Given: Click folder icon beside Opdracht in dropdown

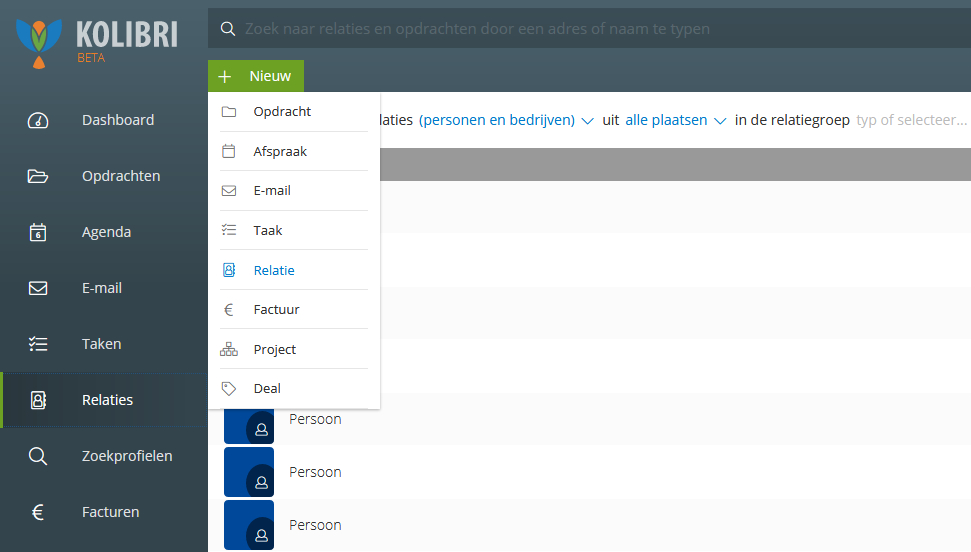Looking at the screenshot, I should pyautogui.click(x=229, y=112).
